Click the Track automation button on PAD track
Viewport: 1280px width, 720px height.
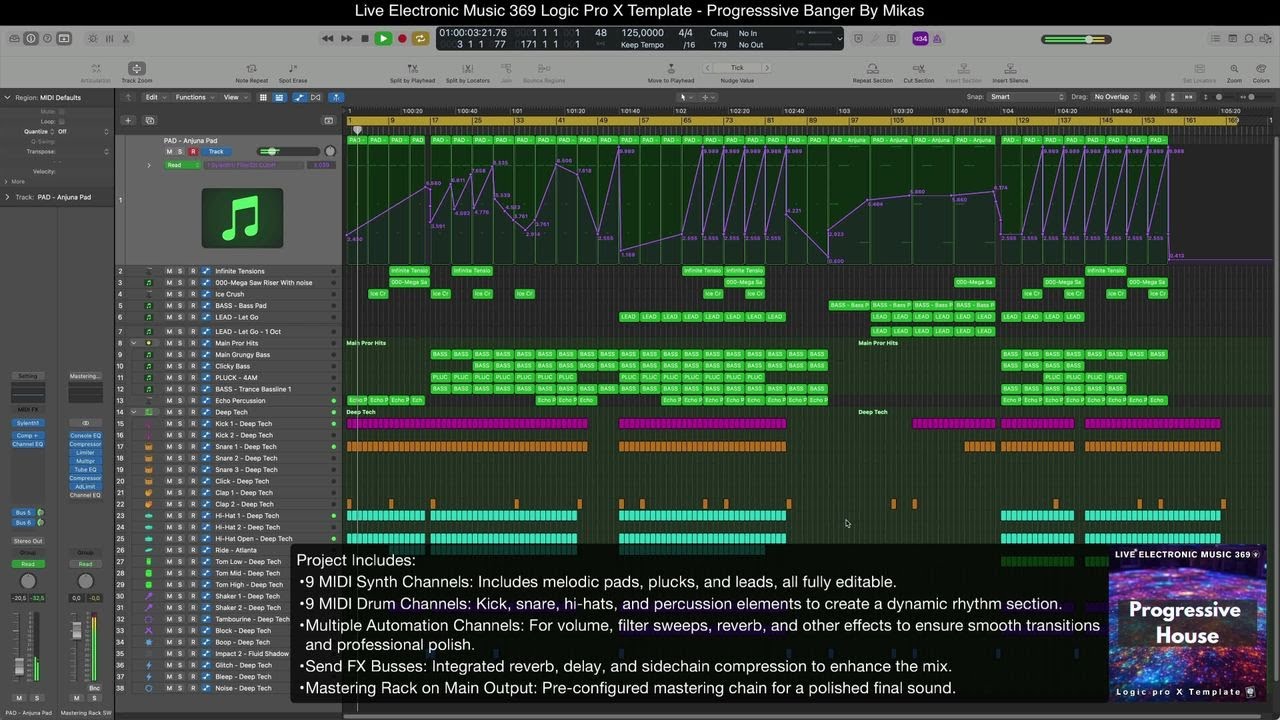point(216,151)
